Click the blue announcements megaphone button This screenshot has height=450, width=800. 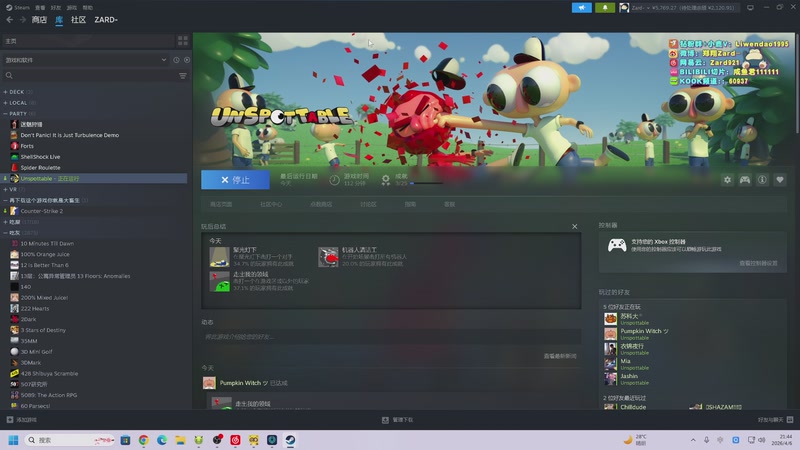(582, 8)
